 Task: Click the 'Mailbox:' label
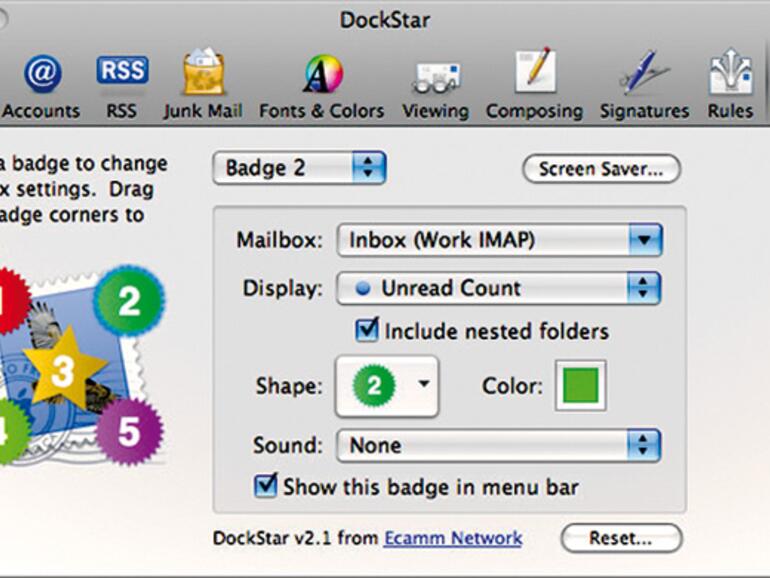(279, 241)
